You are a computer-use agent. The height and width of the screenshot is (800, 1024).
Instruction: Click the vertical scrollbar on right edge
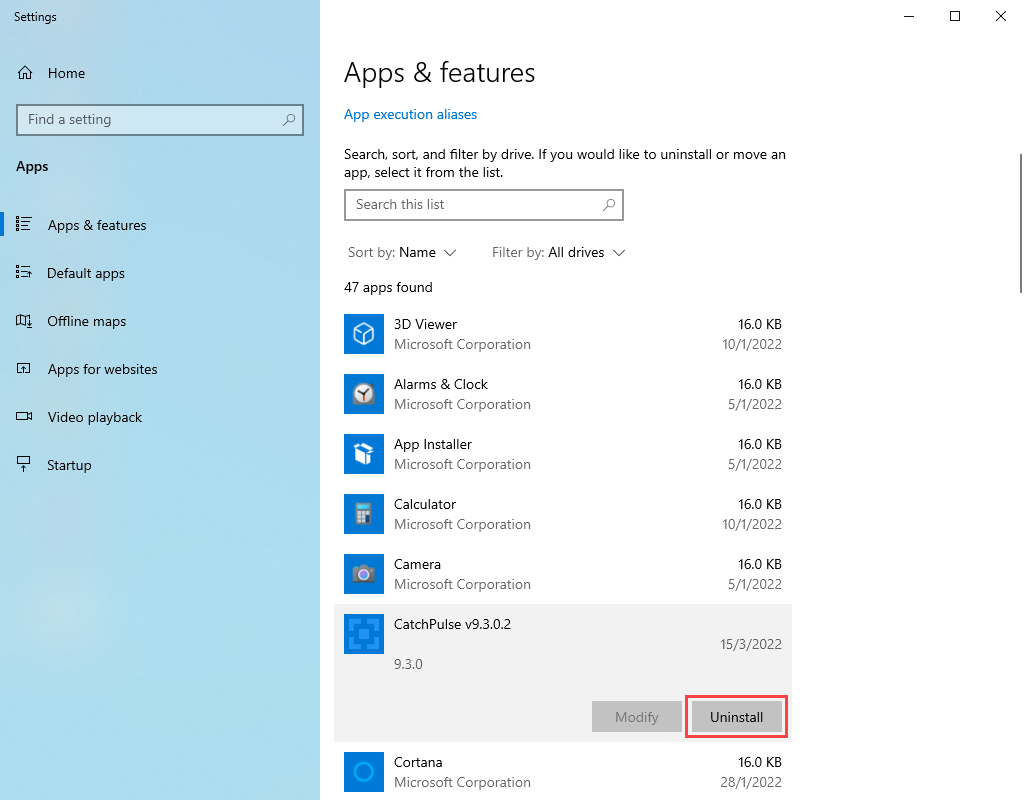(x=1019, y=220)
